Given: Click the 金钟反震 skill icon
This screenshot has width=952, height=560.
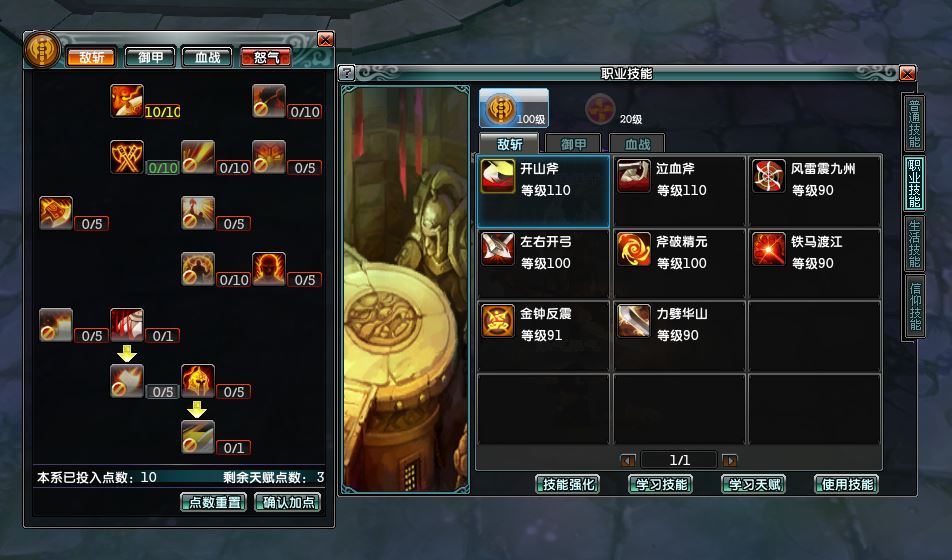Looking at the screenshot, I should point(498,321).
